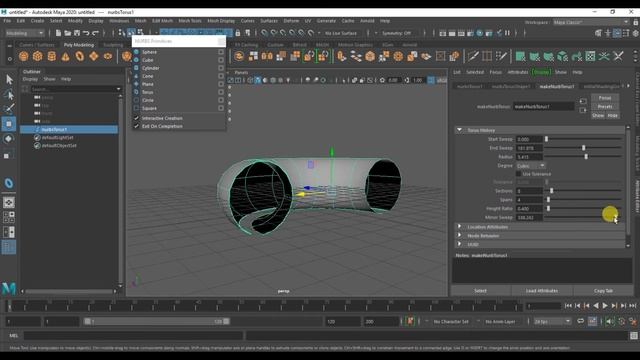Click the Presets button
The image size is (640, 360).
coord(605,107)
